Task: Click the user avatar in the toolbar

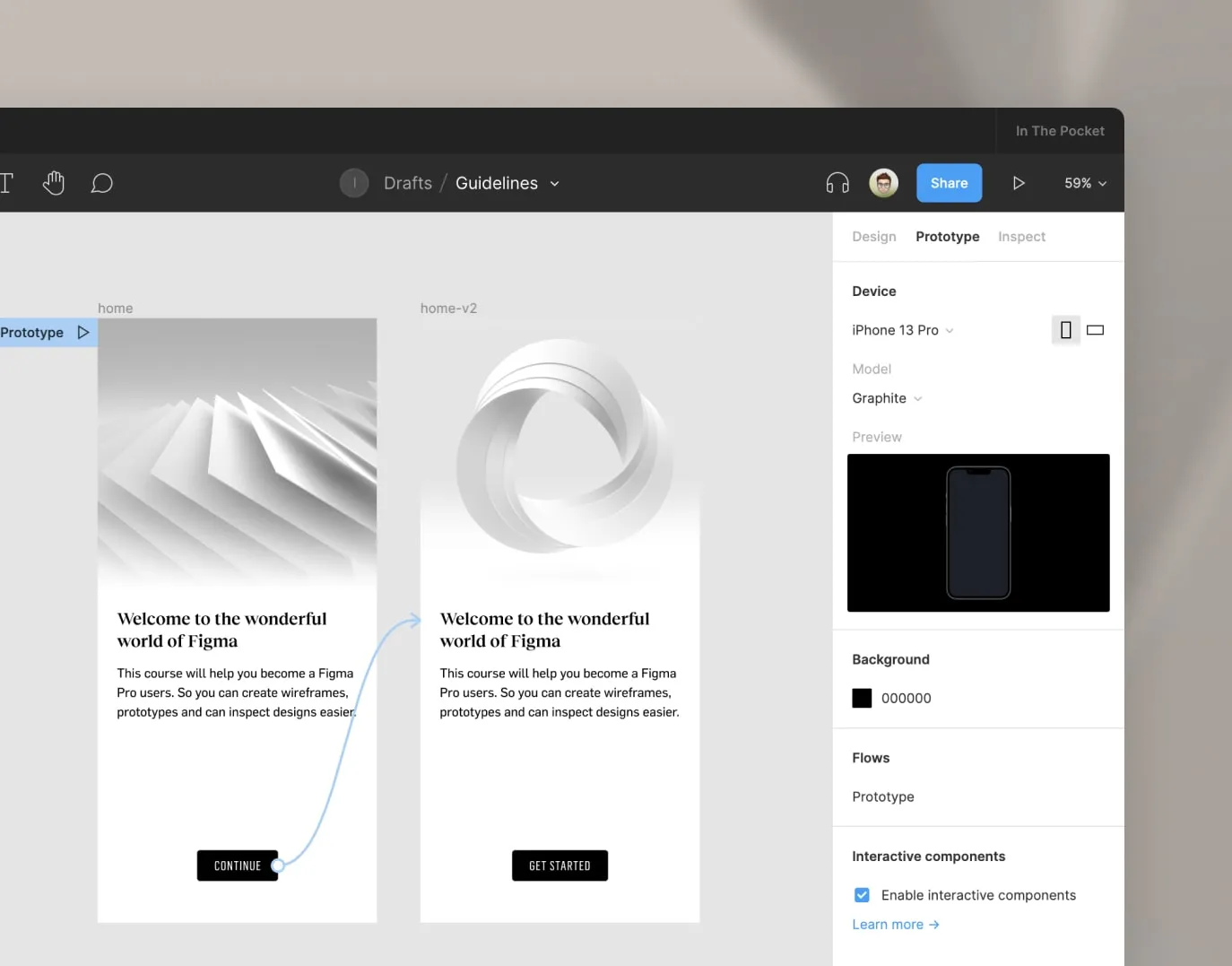Action: (883, 182)
